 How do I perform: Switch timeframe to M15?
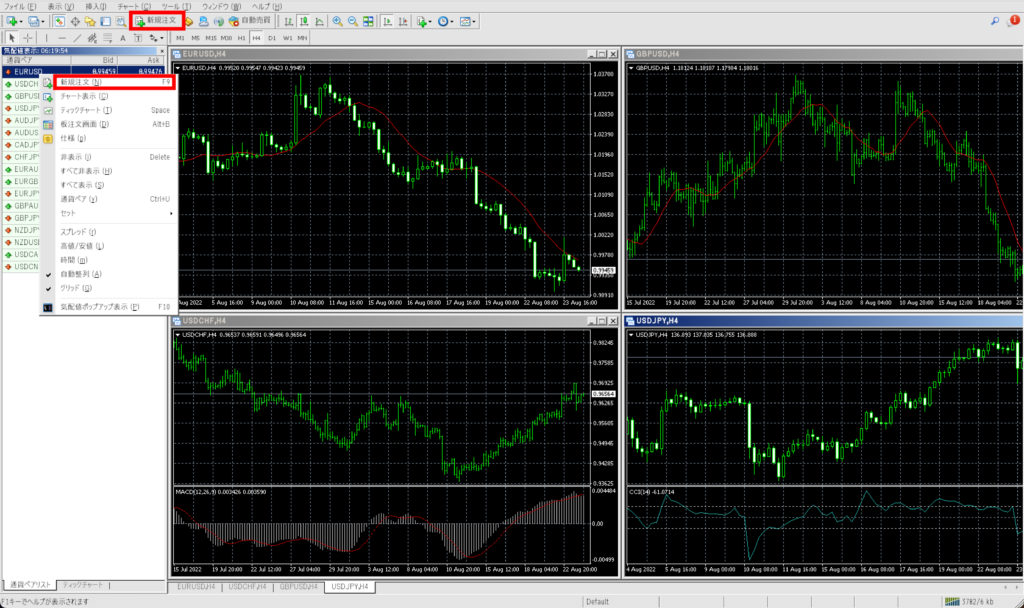[x=211, y=38]
